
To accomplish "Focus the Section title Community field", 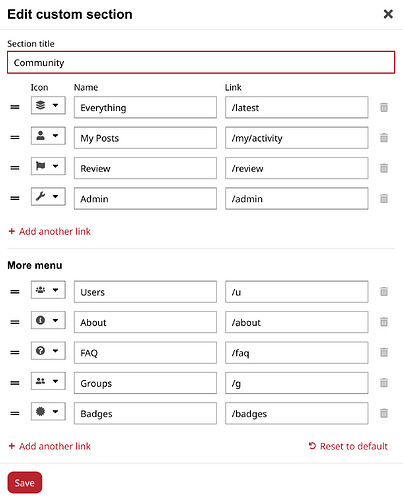I will [x=201, y=62].
